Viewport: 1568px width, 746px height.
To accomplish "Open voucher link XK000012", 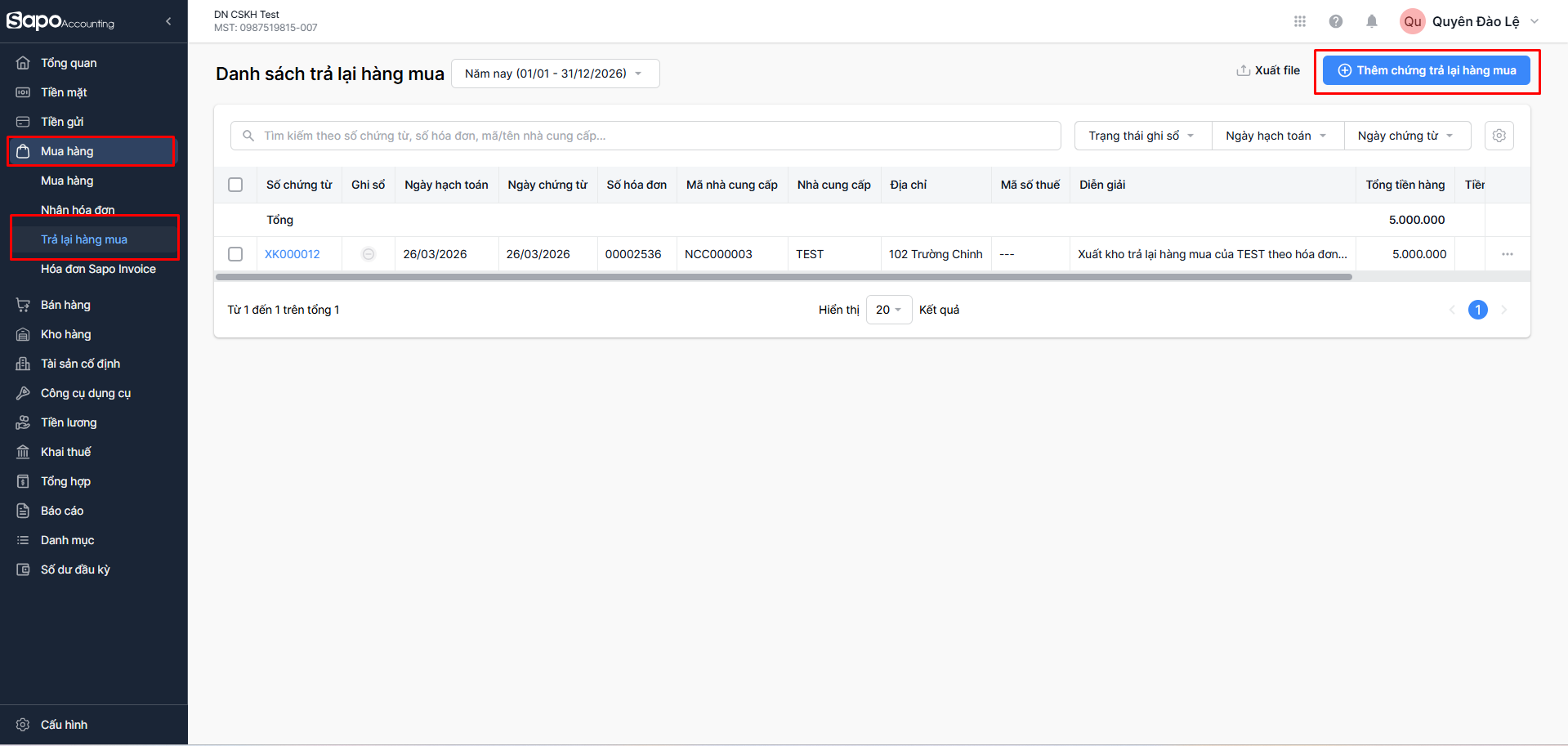I will coord(293,254).
